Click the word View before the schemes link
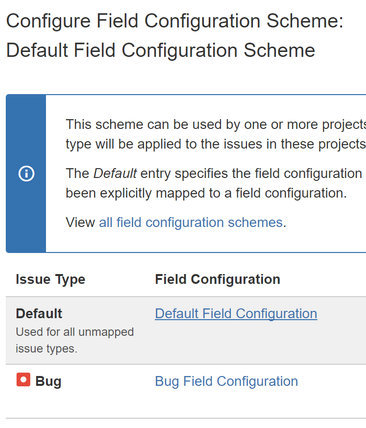 80,222
